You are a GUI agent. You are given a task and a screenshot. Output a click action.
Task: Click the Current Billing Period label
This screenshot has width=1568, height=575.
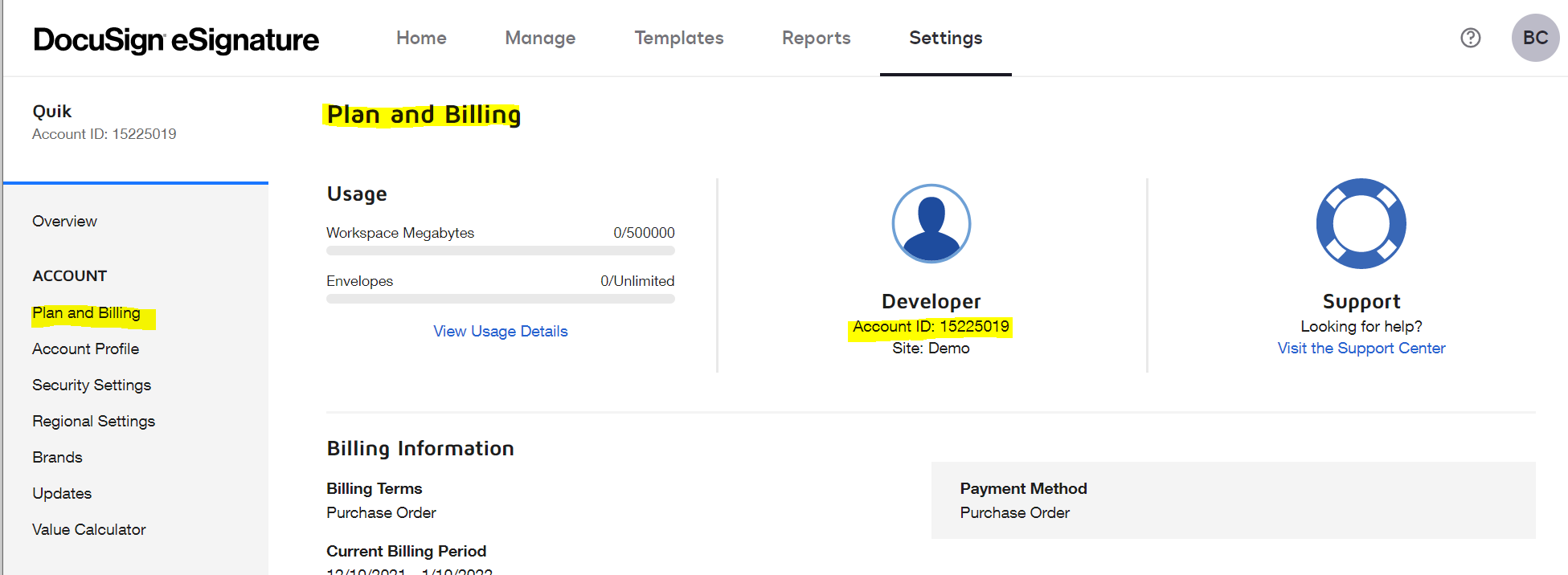pyautogui.click(x=406, y=551)
